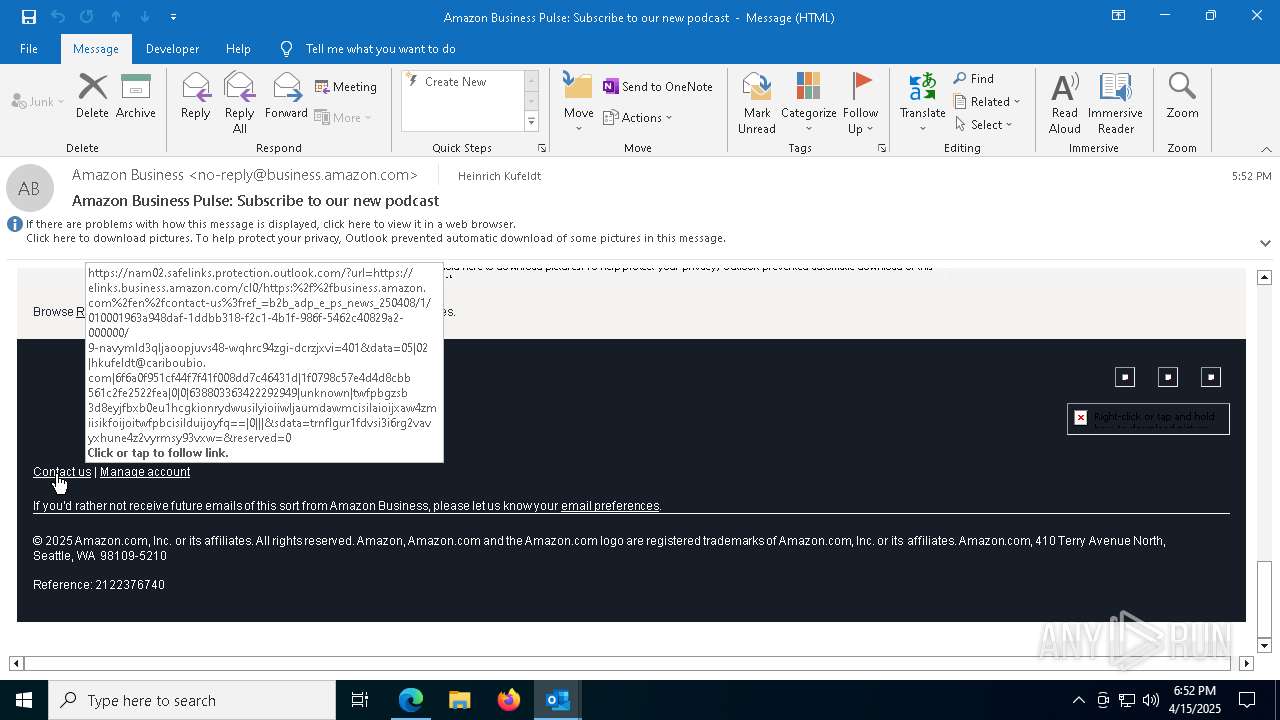The height and width of the screenshot is (720, 1280).
Task: Reply to the email
Action: click(195, 96)
